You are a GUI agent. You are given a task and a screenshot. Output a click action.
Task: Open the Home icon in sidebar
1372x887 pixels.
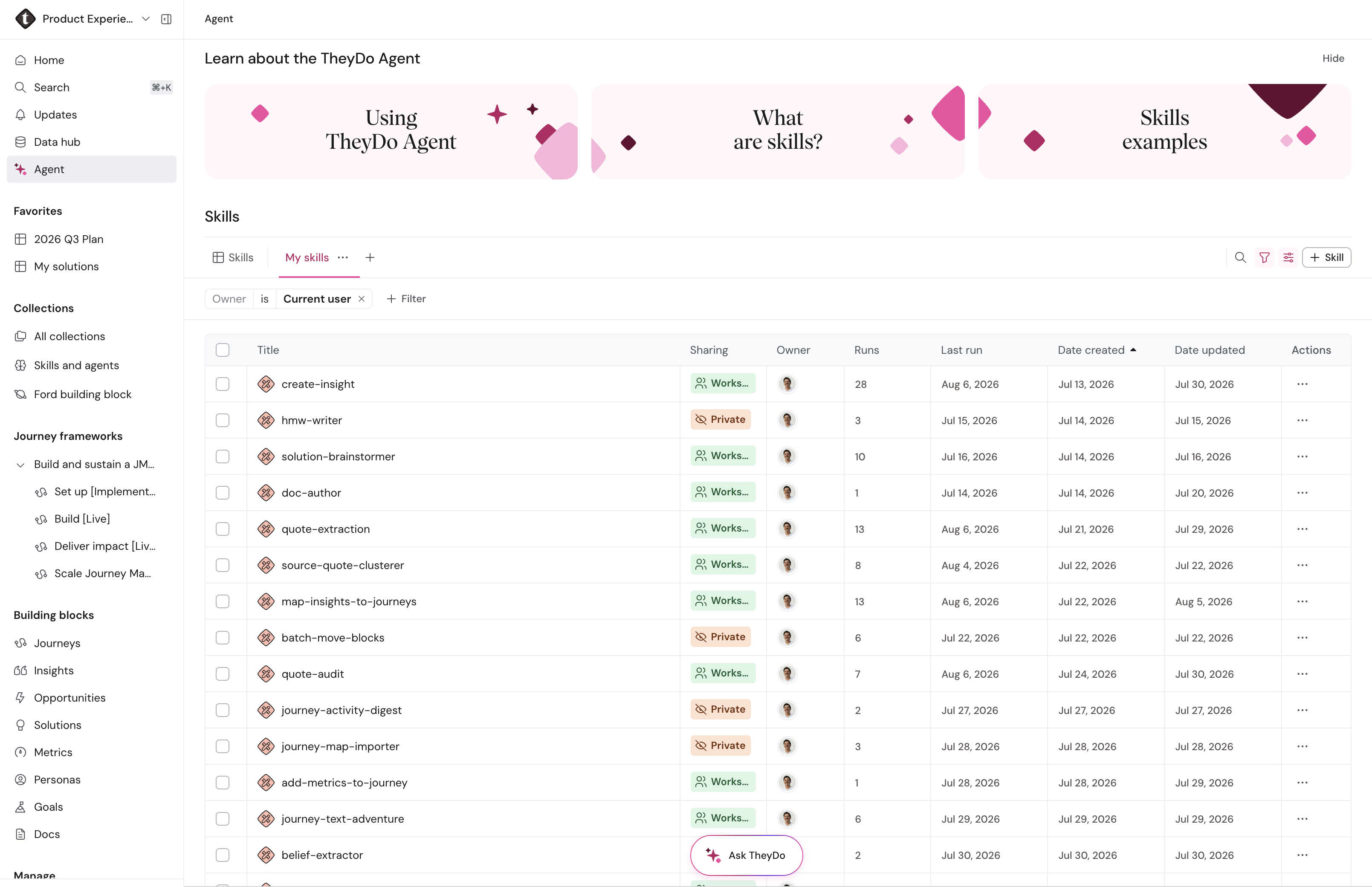21,60
